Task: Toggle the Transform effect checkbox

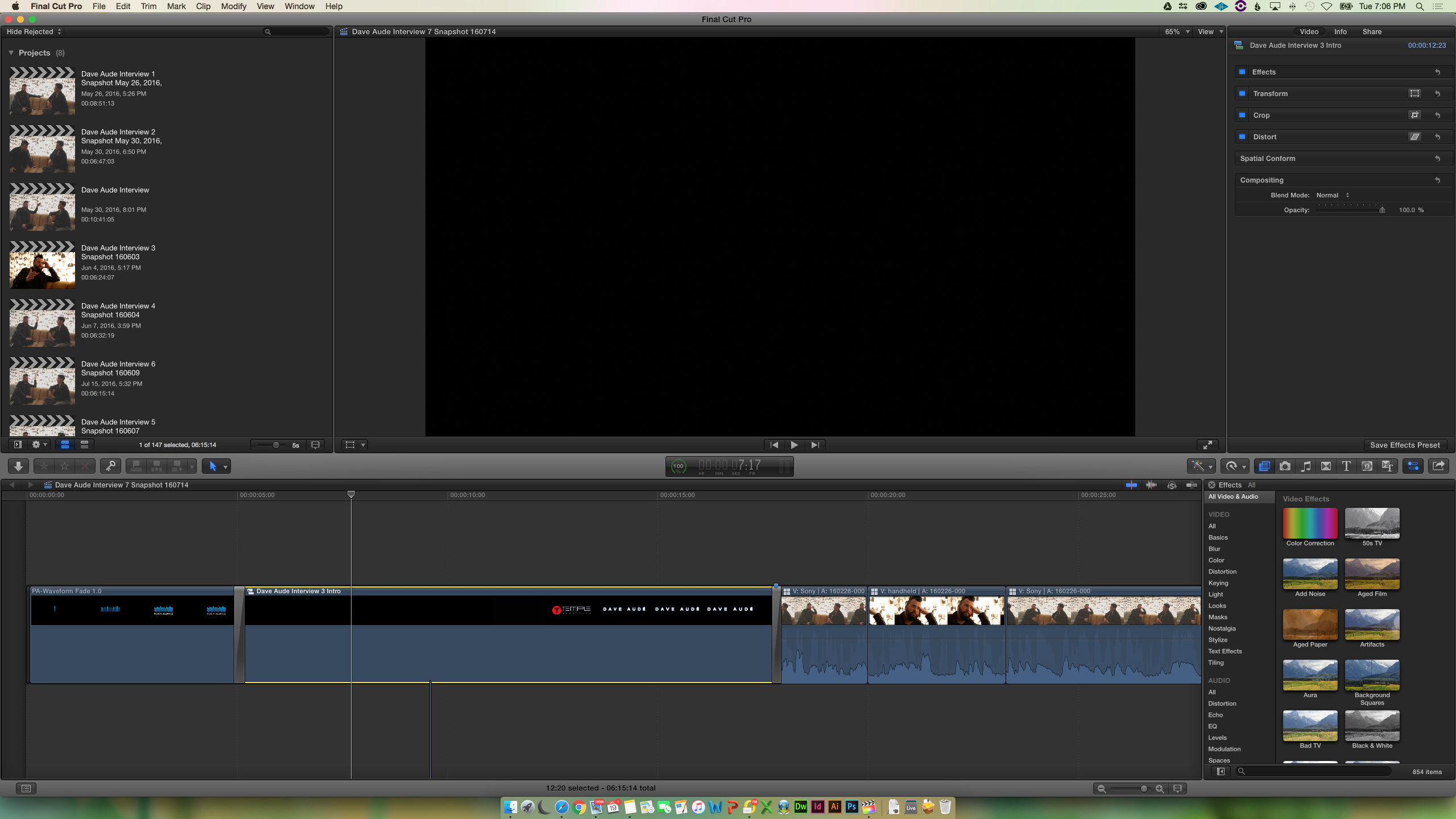Action: point(1243,93)
